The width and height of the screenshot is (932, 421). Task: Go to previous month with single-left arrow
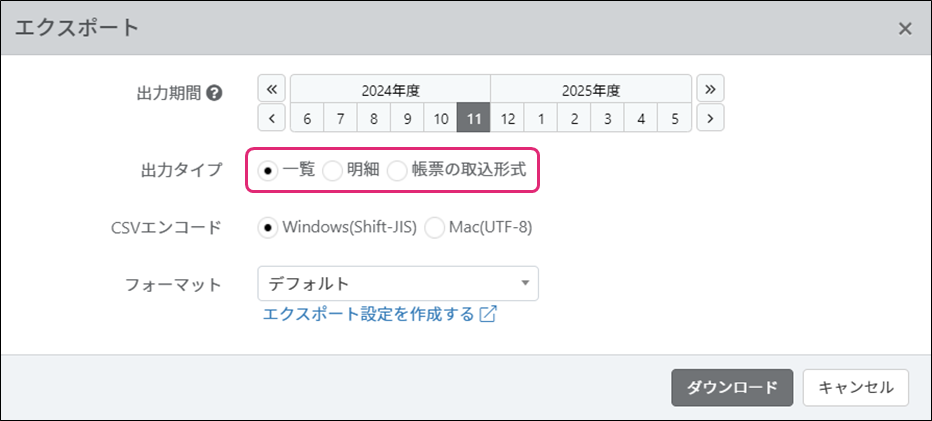(272, 118)
